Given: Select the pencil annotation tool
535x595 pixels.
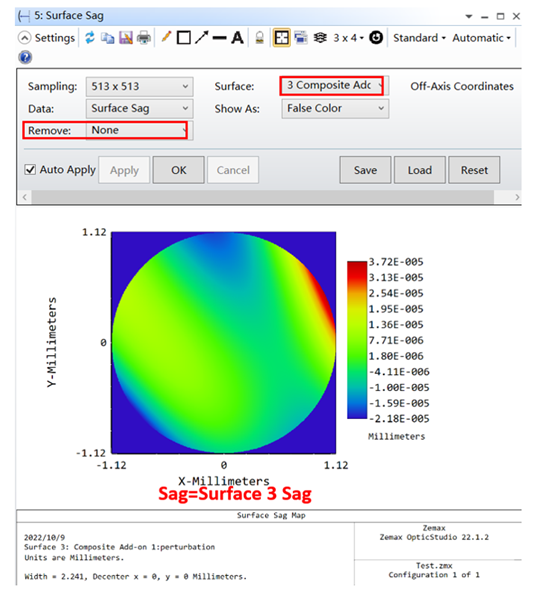Looking at the screenshot, I should point(166,37).
